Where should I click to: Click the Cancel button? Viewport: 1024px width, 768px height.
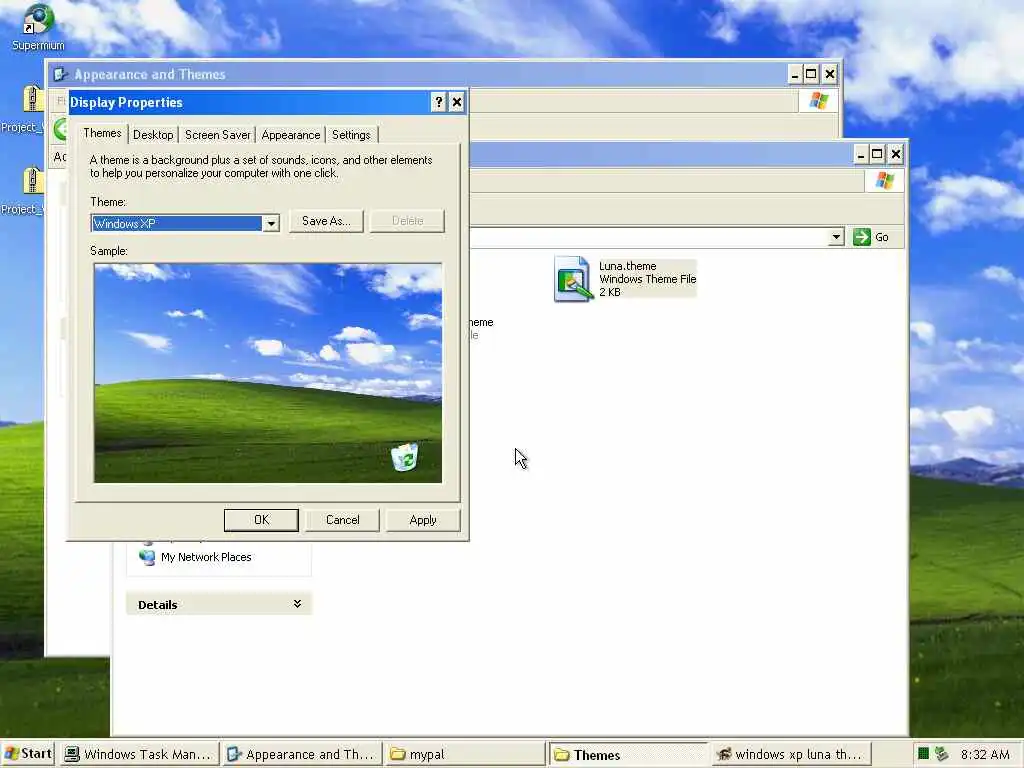tap(342, 520)
